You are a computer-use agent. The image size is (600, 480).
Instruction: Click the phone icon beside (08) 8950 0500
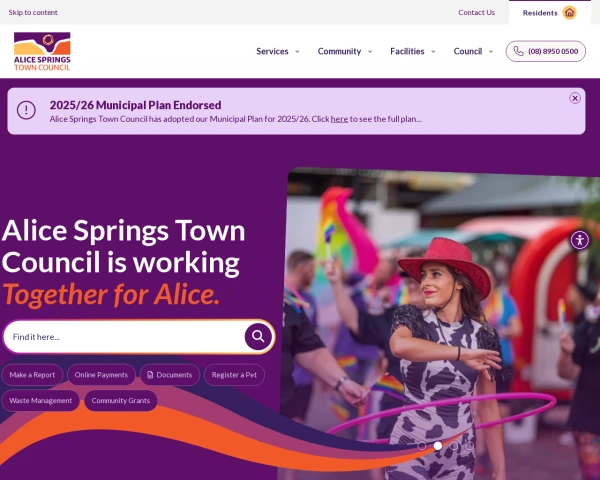(x=518, y=51)
